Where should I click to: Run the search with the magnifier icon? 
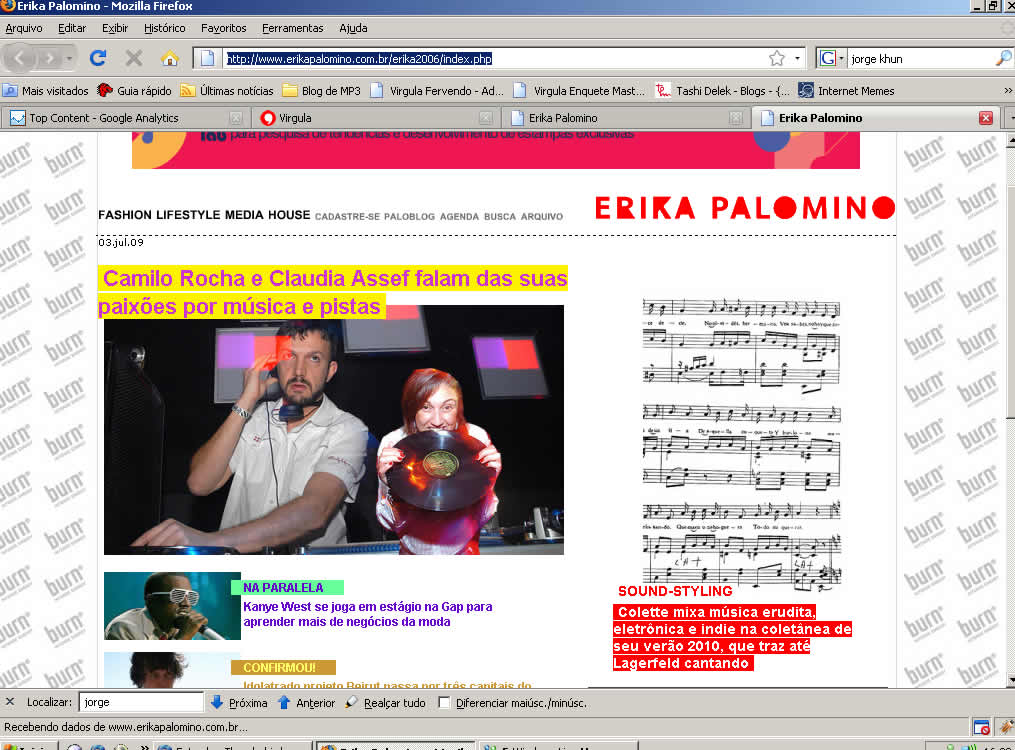[x=1003, y=59]
